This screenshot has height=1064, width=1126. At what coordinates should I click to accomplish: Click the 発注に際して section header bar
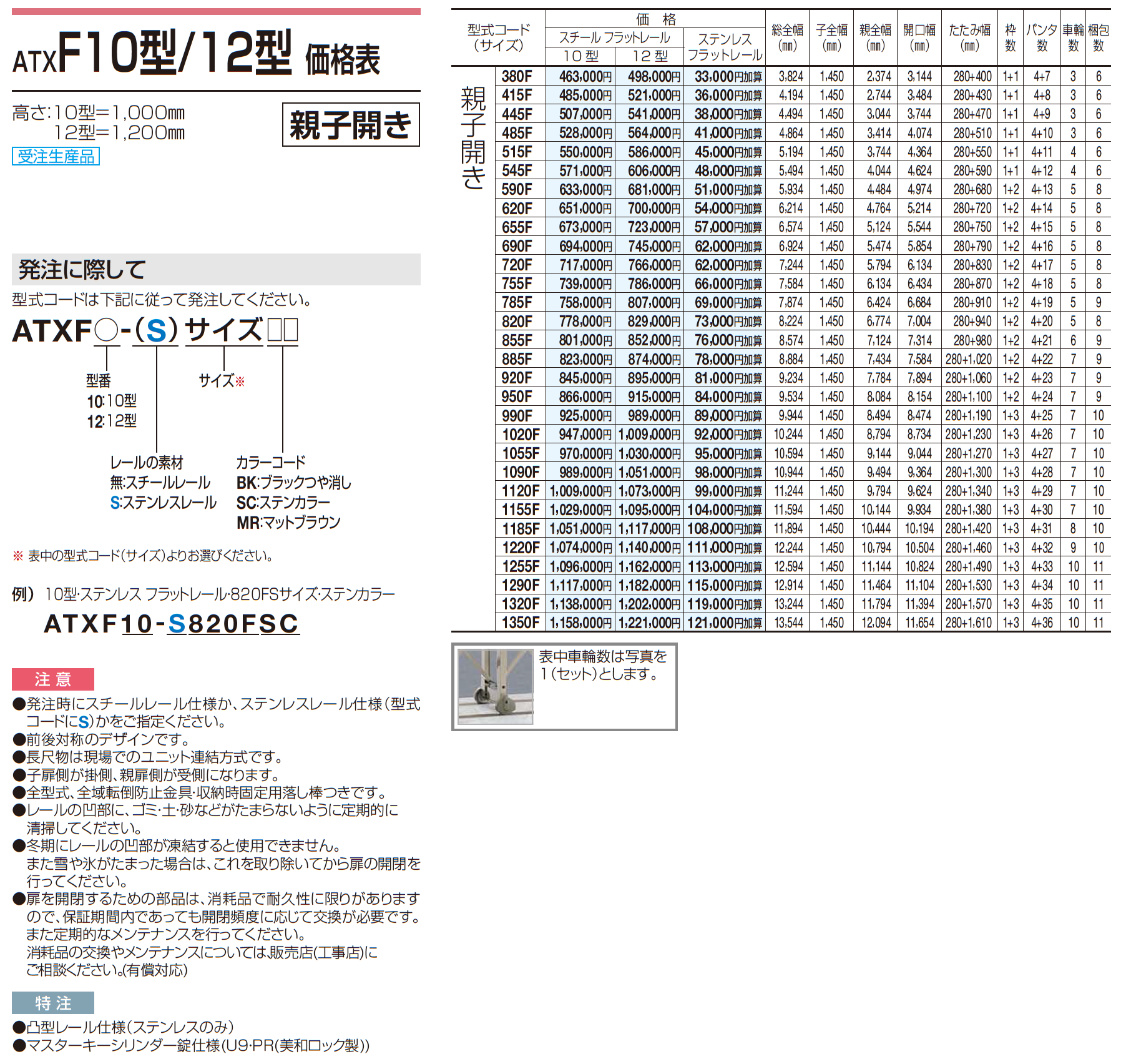coord(216,270)
